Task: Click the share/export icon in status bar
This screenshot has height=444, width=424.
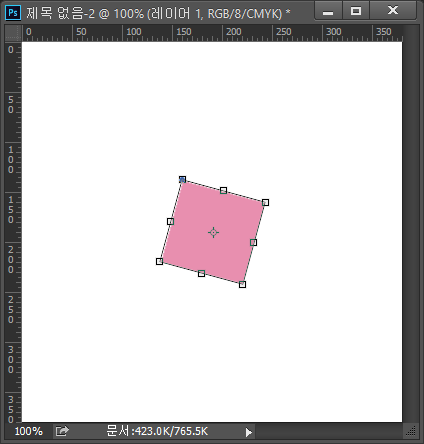Action: (x=62, y=431)
